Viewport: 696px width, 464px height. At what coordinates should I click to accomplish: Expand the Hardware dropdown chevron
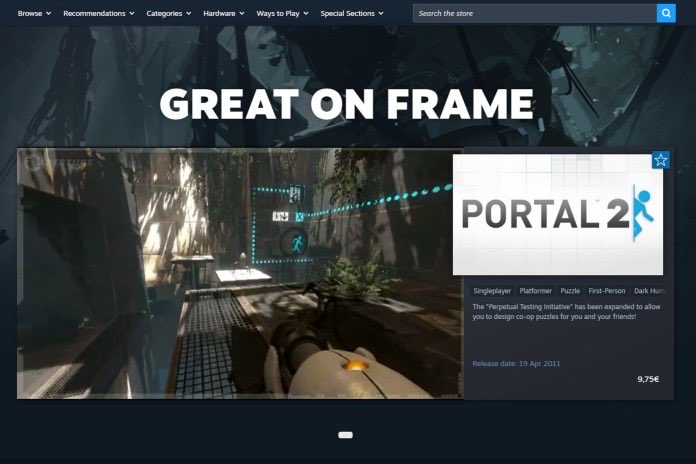pos(242,13)
